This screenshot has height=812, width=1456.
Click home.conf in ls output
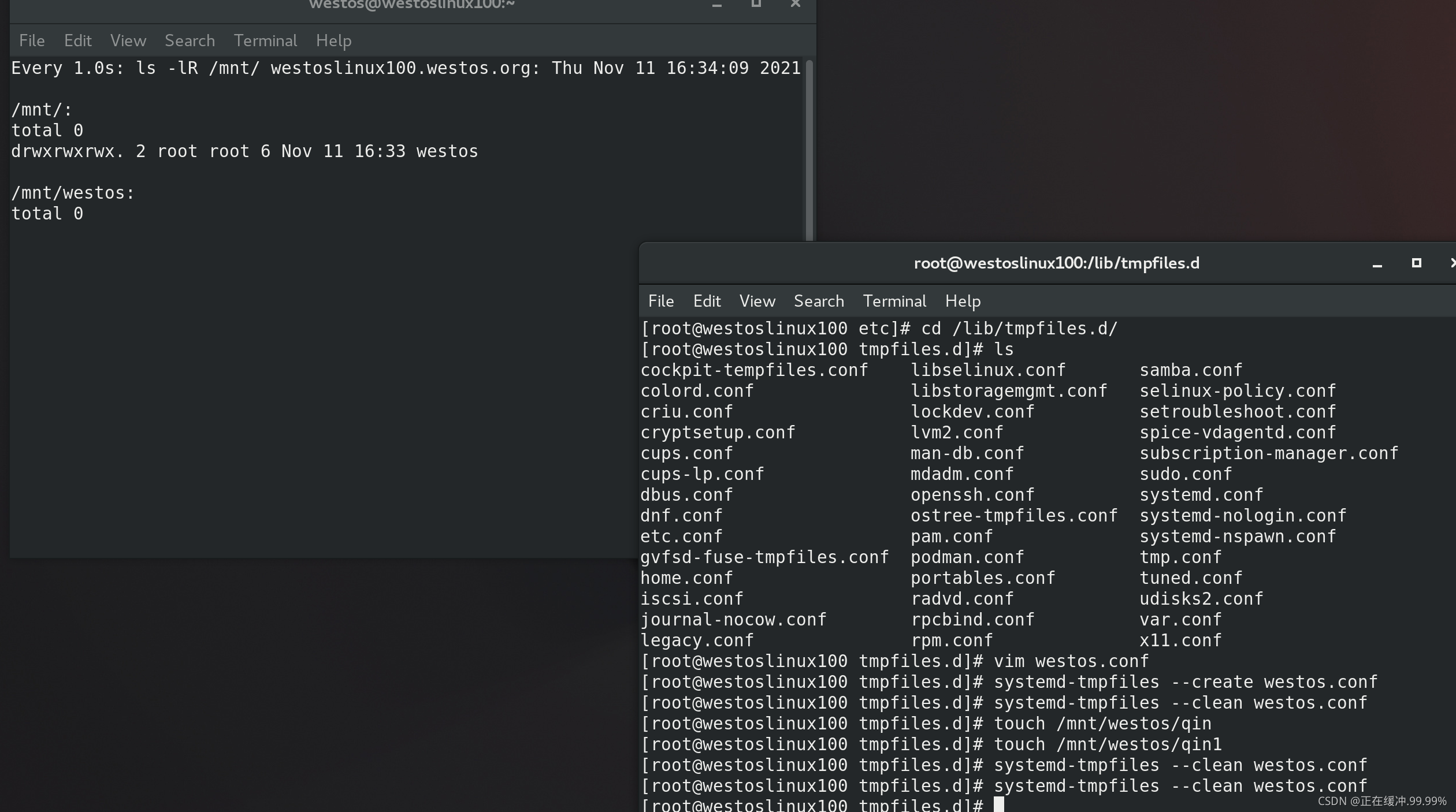[x=686, y=578]
